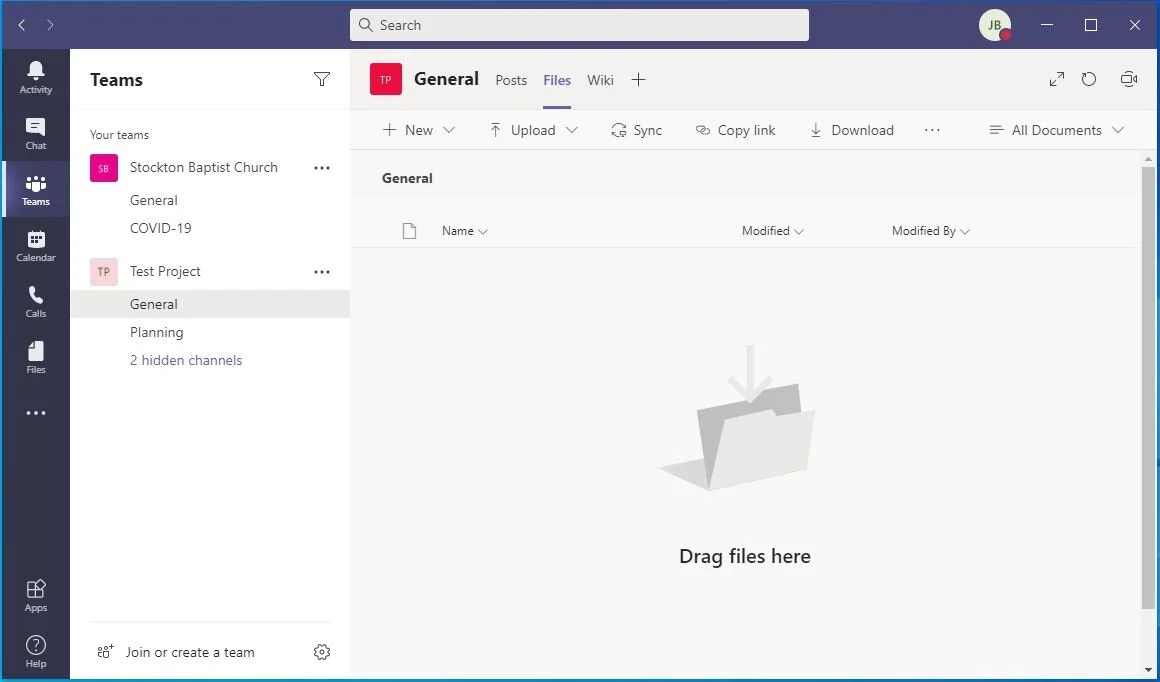Select the Teams sidebar icon

pos(36,190)
